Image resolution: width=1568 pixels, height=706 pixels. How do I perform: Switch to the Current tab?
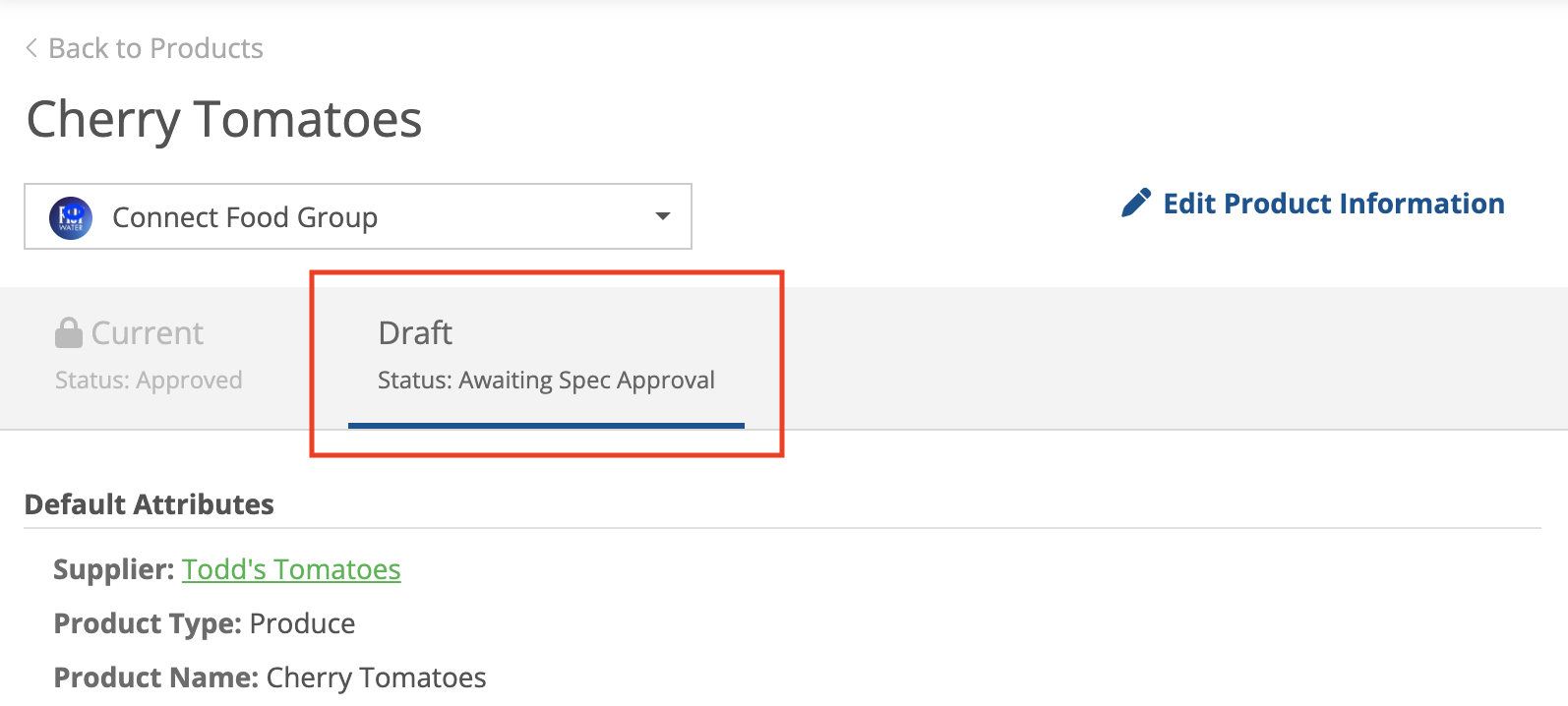148,333
